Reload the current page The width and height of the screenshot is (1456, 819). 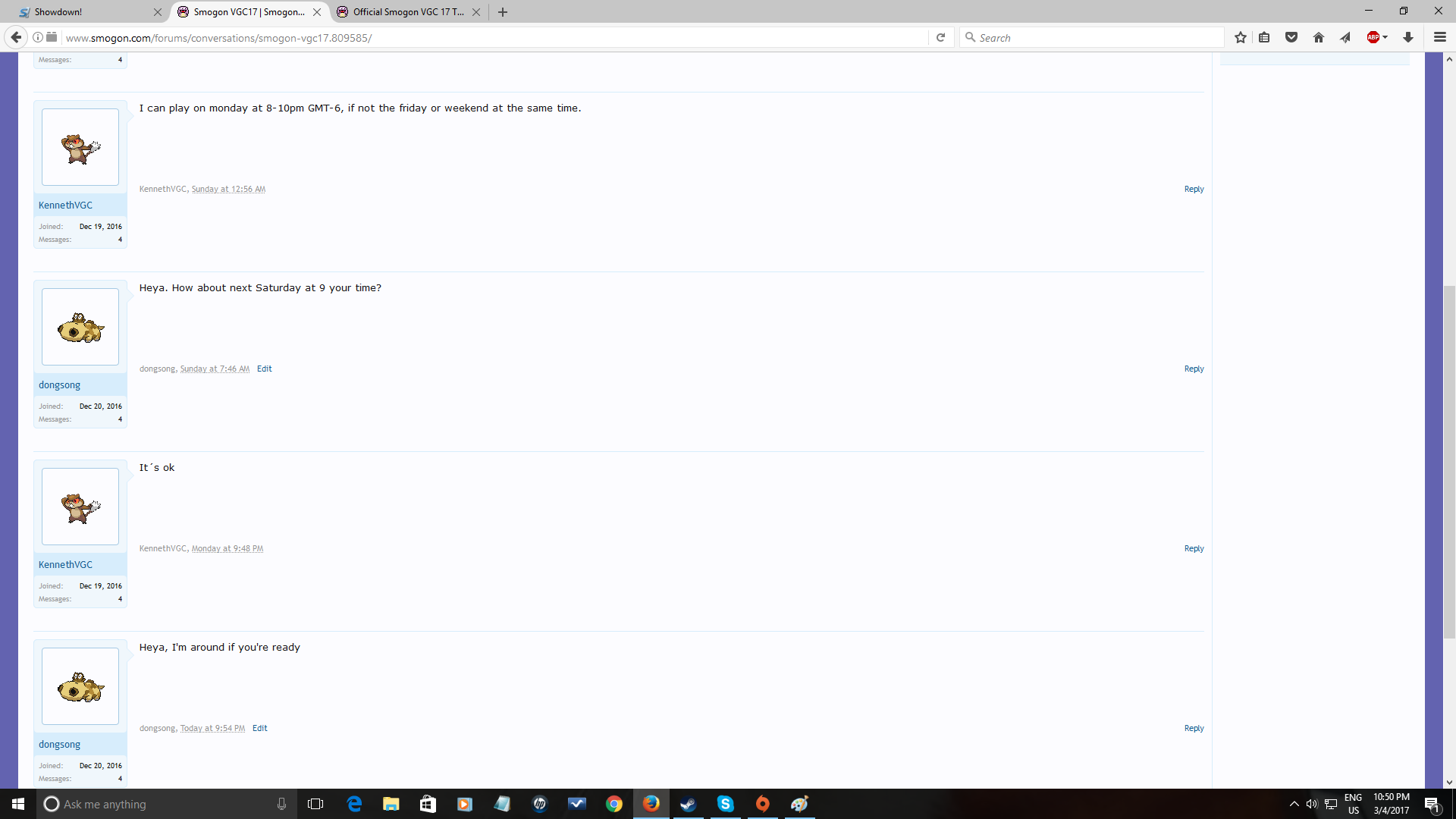(940, 37)
